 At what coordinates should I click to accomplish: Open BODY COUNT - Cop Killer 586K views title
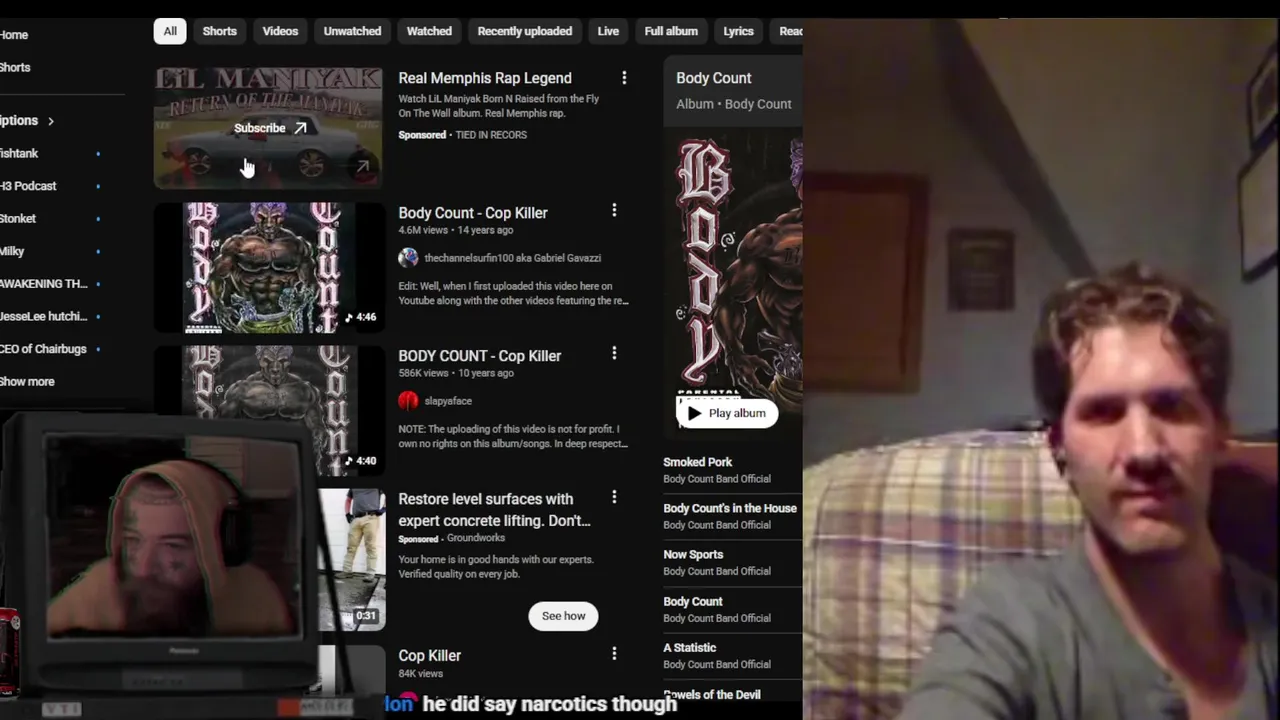480,355
